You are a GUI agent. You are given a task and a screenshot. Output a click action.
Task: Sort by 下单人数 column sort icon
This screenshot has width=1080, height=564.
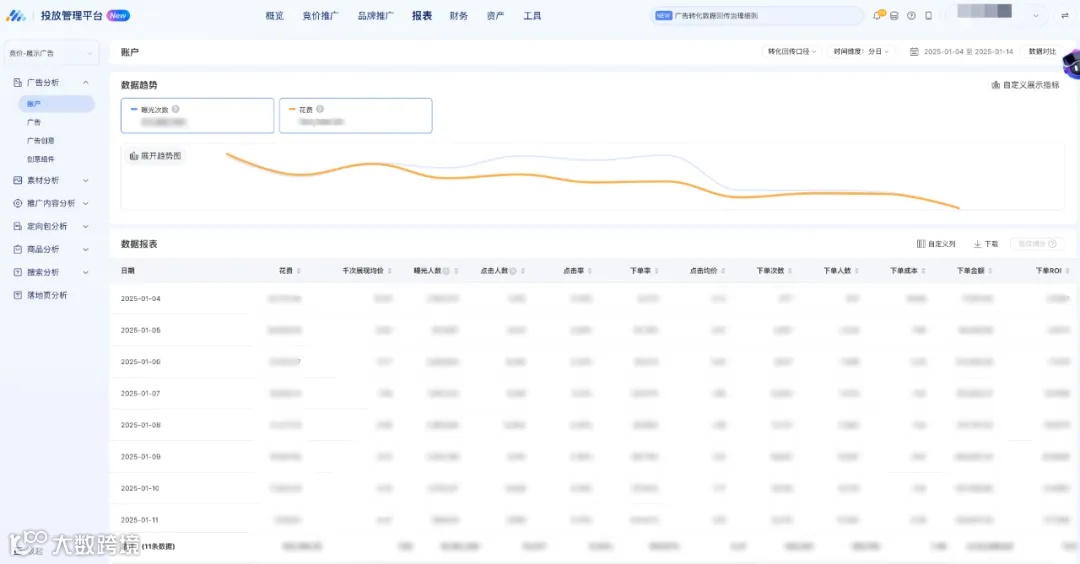coord(857,271)
